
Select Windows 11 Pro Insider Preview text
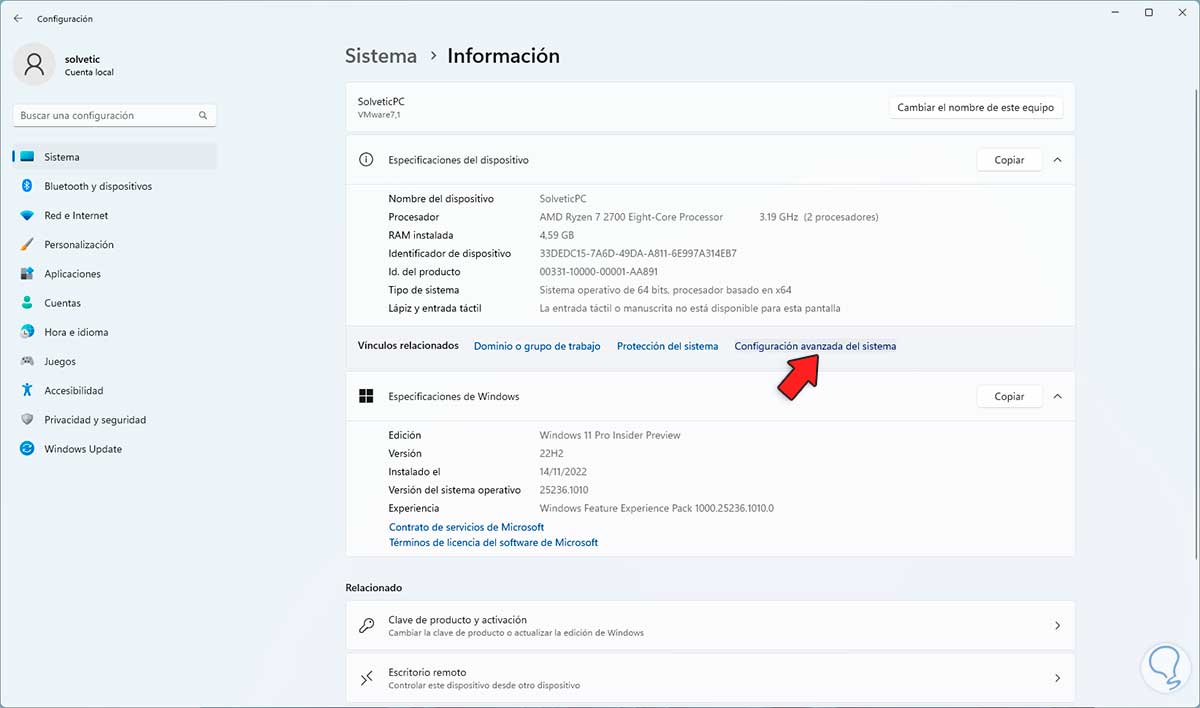(610, 435)
